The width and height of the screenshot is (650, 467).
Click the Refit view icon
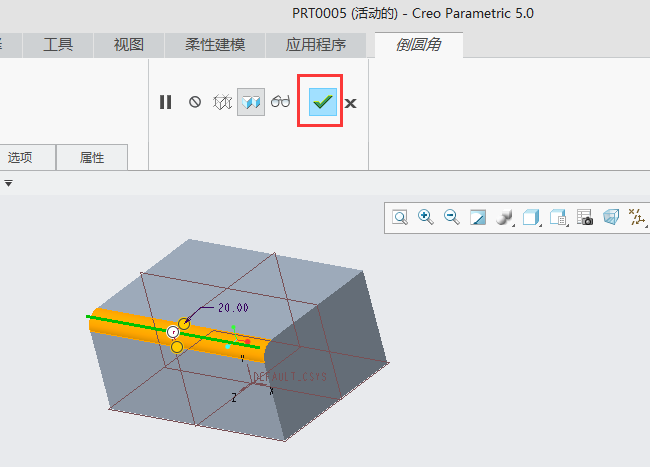(400, 218)
